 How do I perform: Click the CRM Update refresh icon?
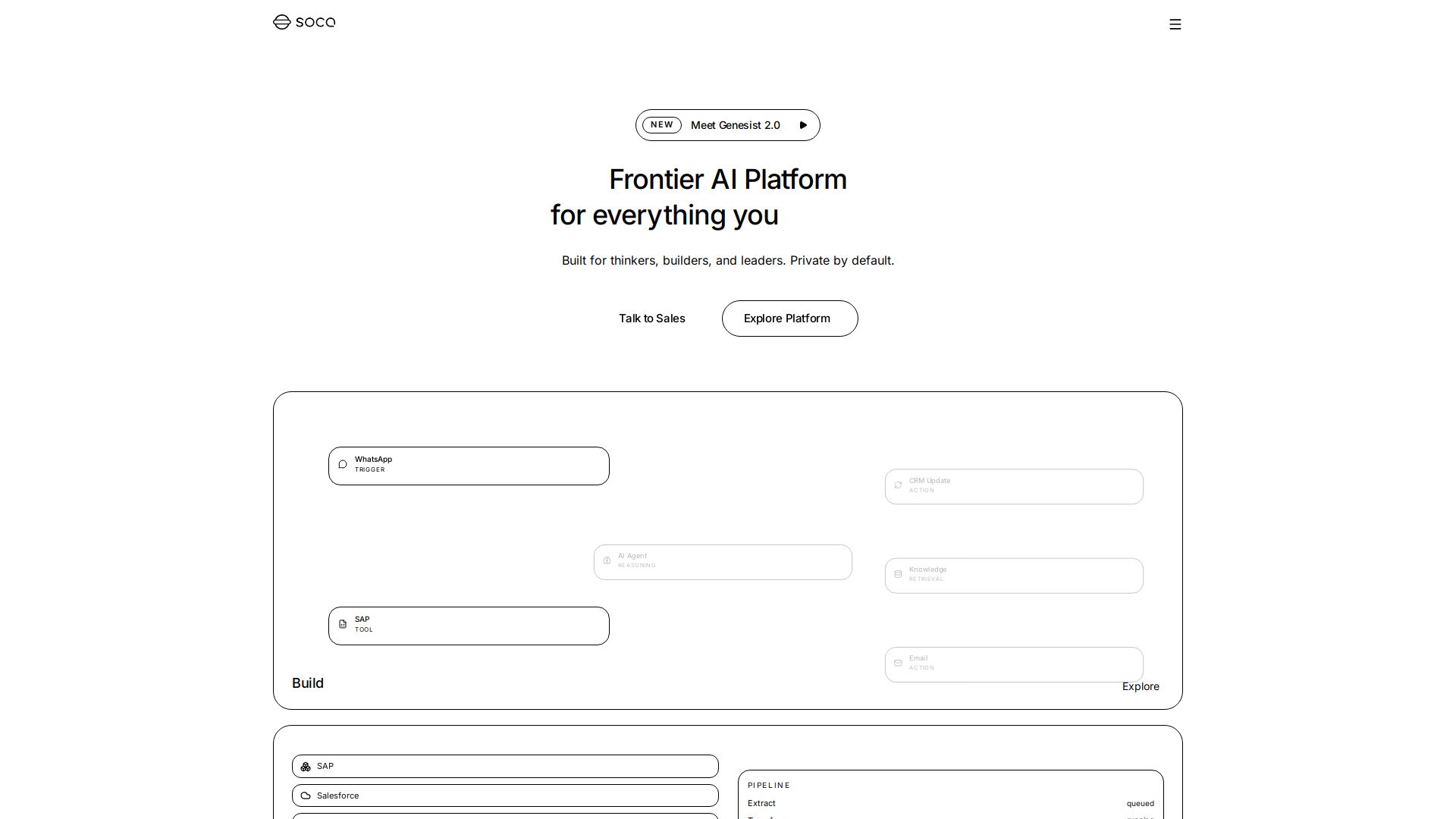(898, 485)
